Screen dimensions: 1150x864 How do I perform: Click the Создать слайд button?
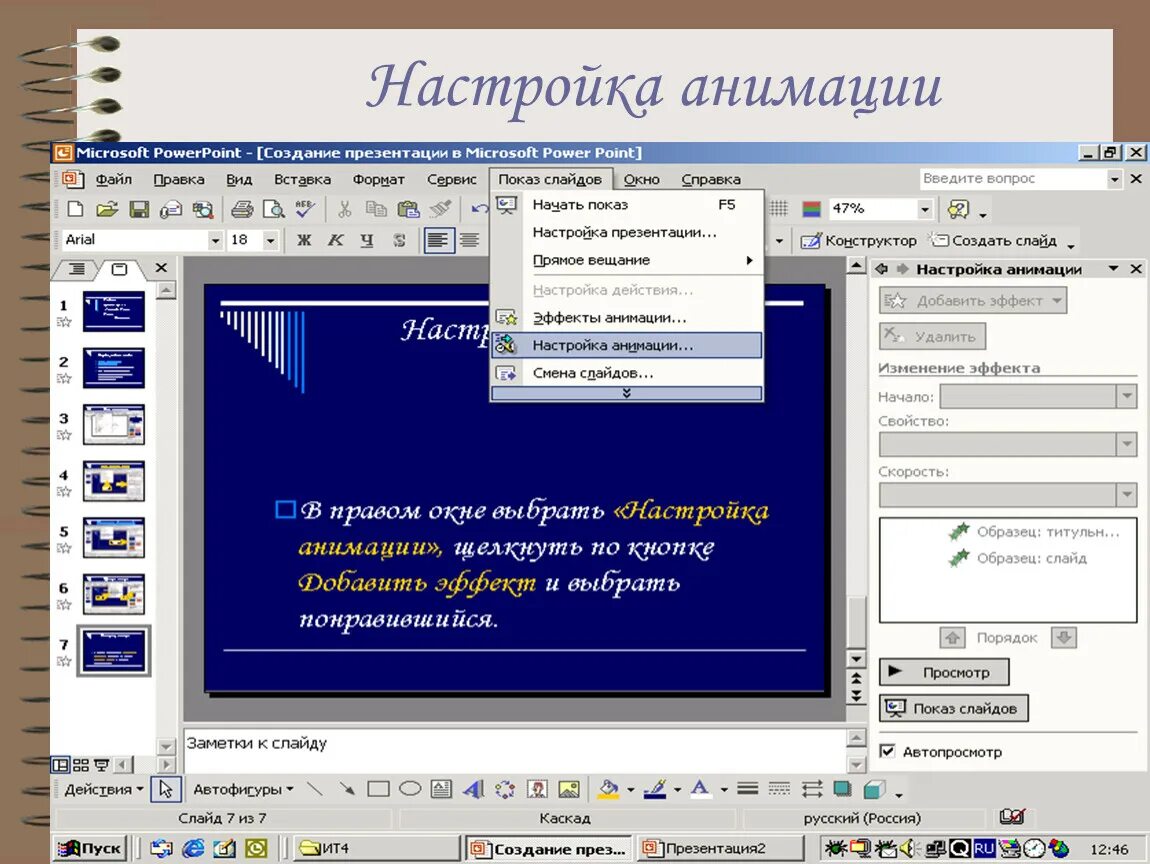[995, 240]
